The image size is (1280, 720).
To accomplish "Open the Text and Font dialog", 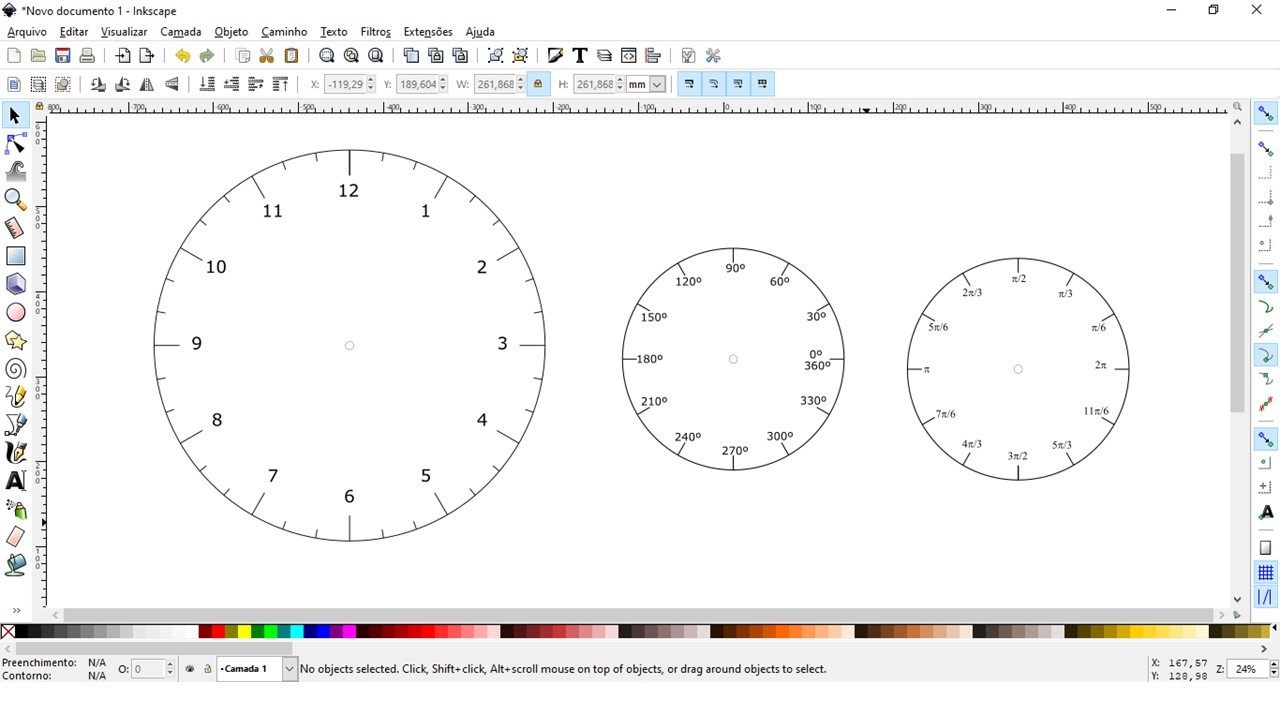I will pyautogui.click(x=579, y=56).
